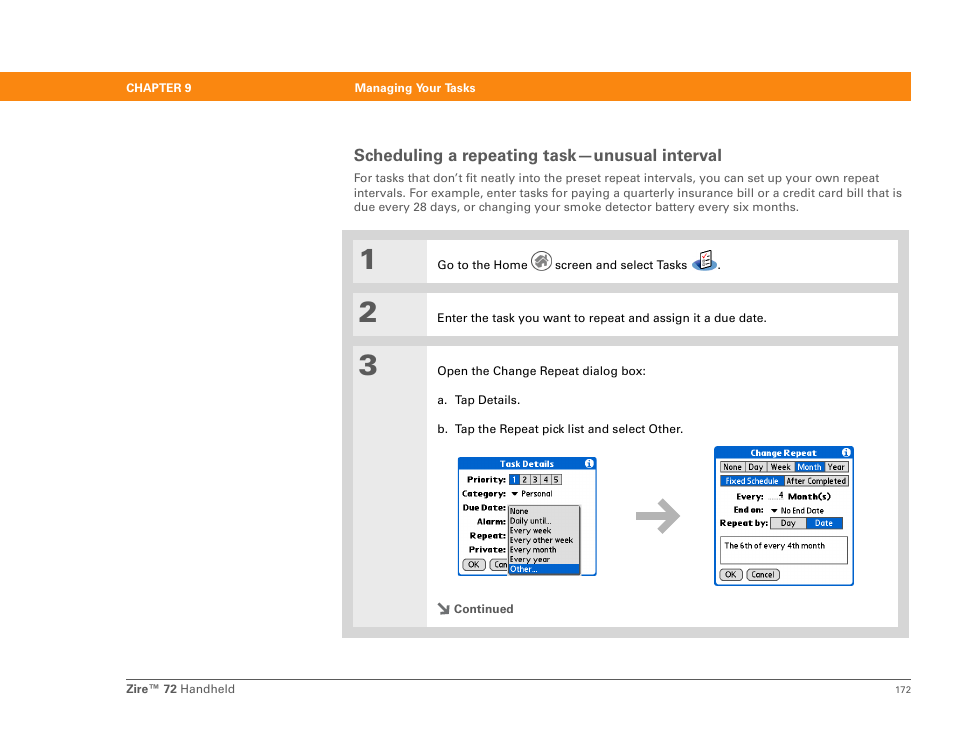
Task: Click the Tasks application icon in step 1
Action: click(x=705, y=261)
